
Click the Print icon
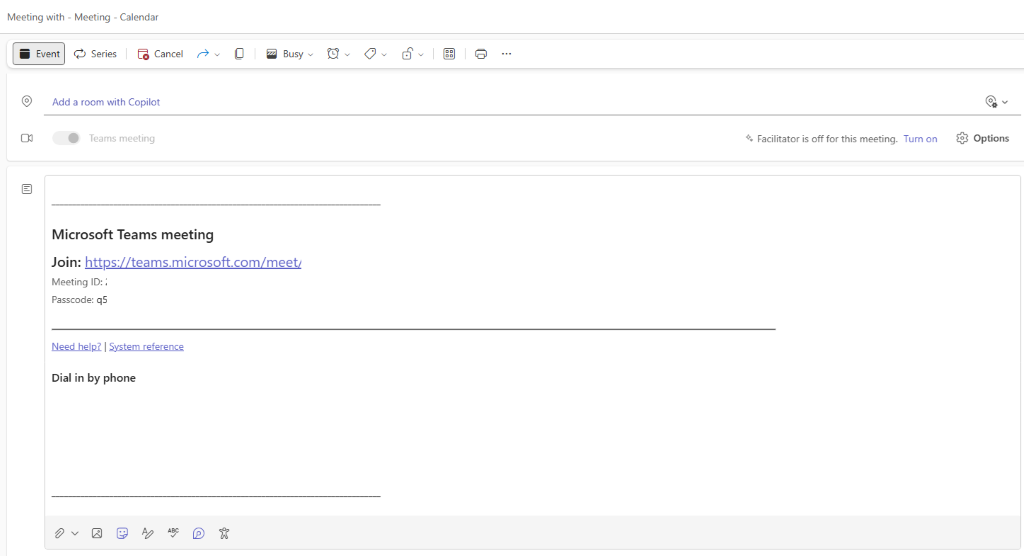pos(481,54)
